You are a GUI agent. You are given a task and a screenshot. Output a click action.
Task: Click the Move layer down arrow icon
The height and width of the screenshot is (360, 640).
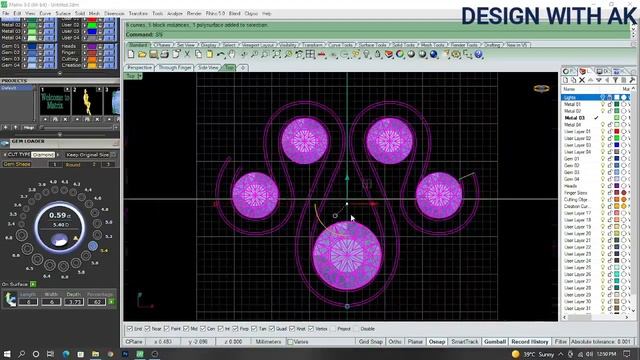(x=599, y=80)
